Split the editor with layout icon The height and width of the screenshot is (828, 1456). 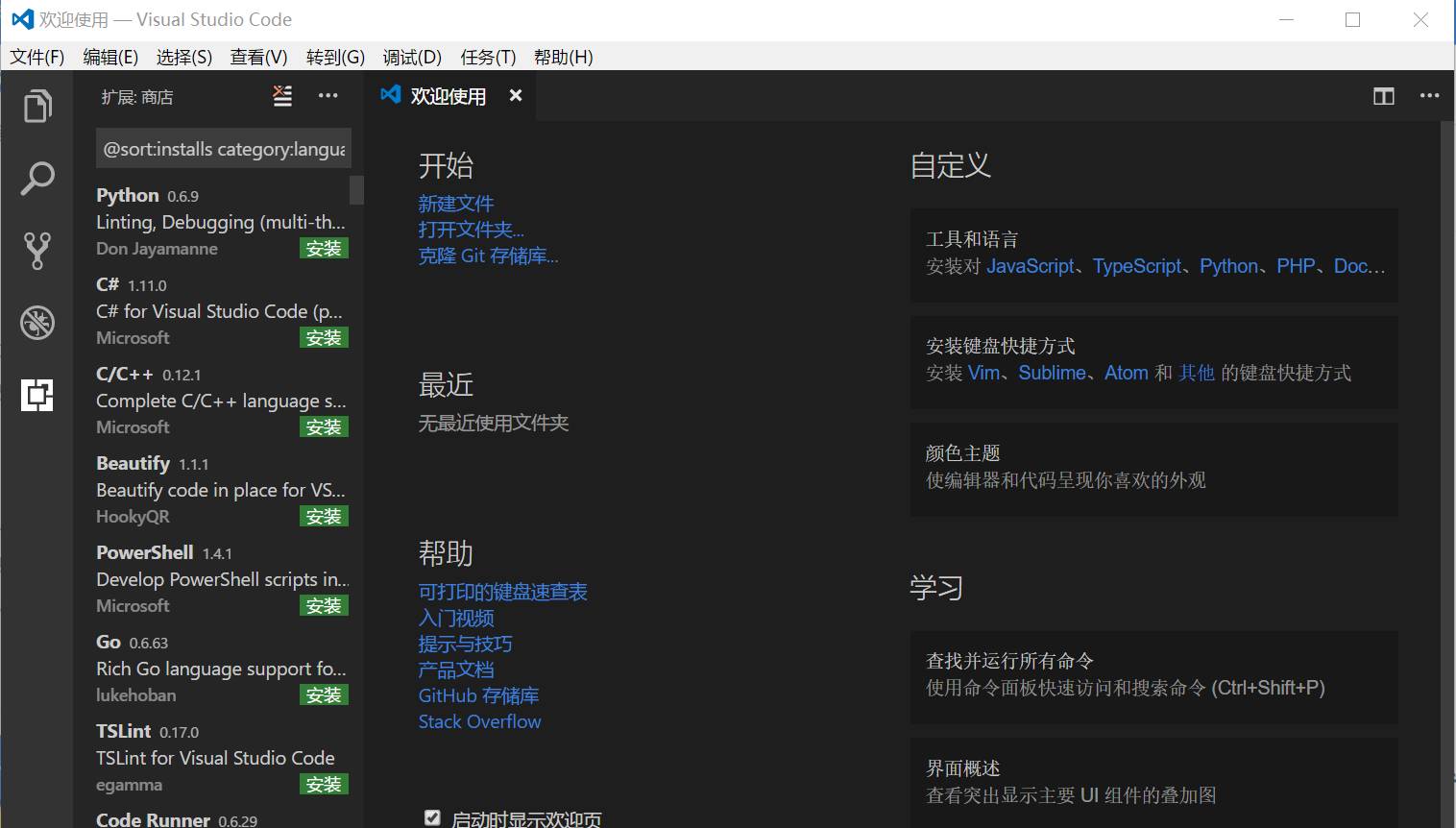point(1384,96)
